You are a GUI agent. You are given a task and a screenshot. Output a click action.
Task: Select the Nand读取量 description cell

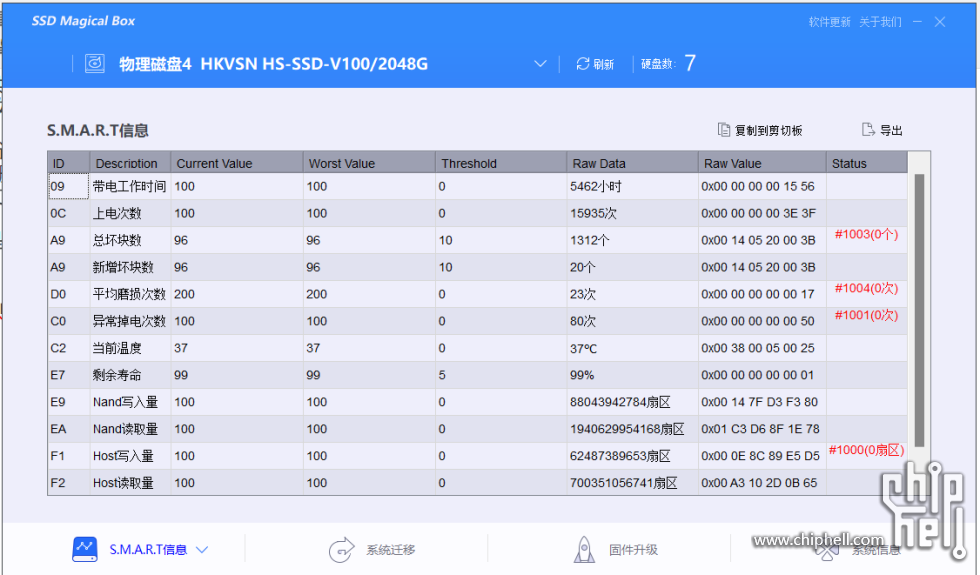130,429
